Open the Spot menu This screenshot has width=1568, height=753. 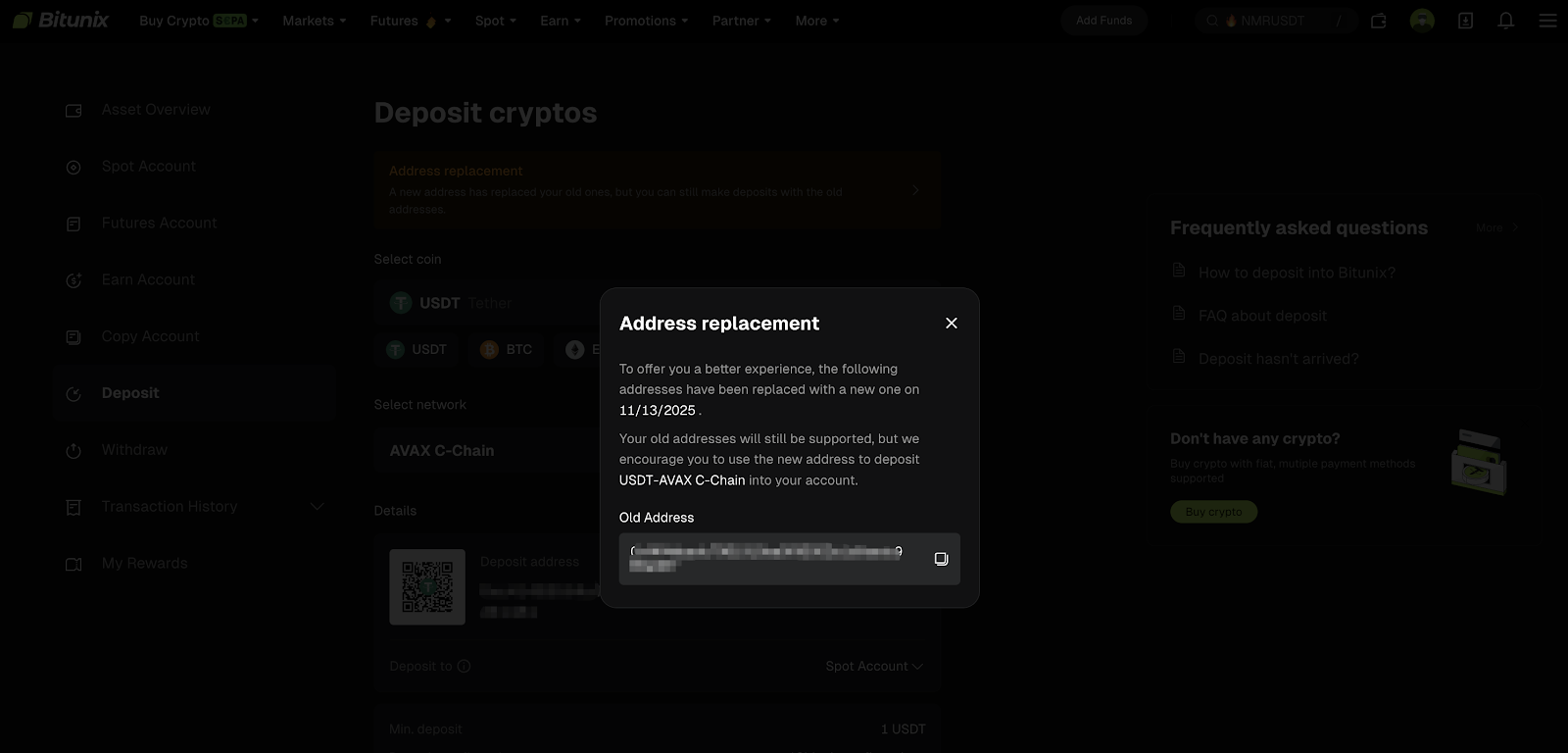click(x=495, y=21)
